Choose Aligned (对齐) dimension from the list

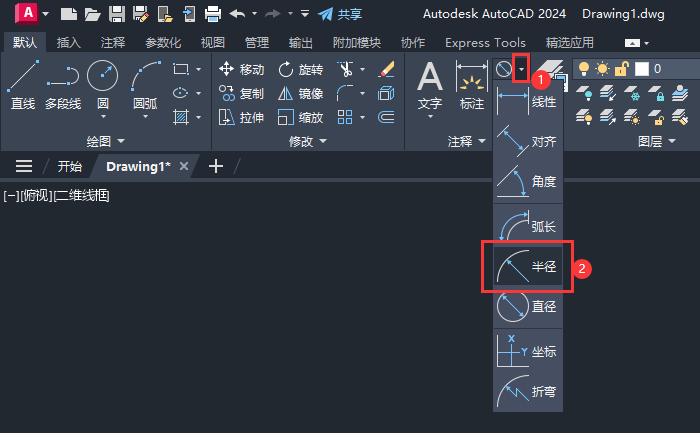[x=528, y=142]
